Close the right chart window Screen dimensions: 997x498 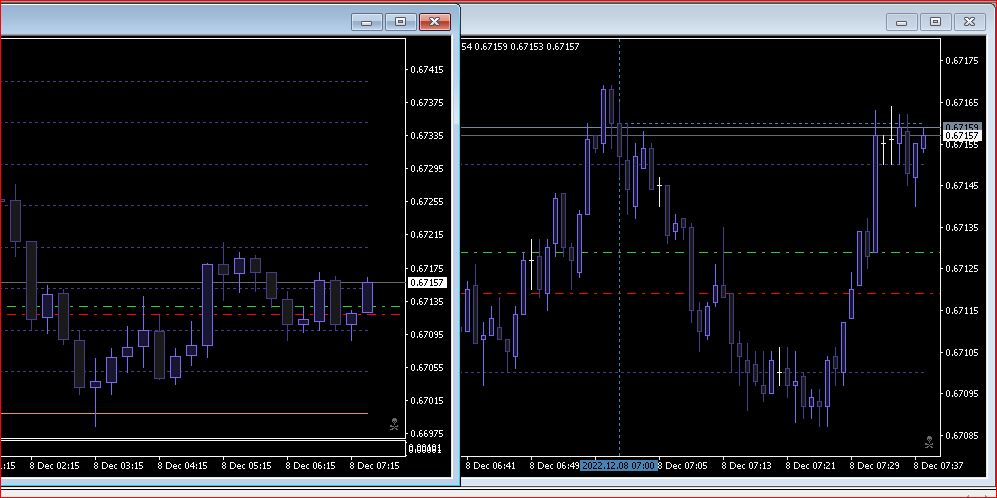click(969, 22)
